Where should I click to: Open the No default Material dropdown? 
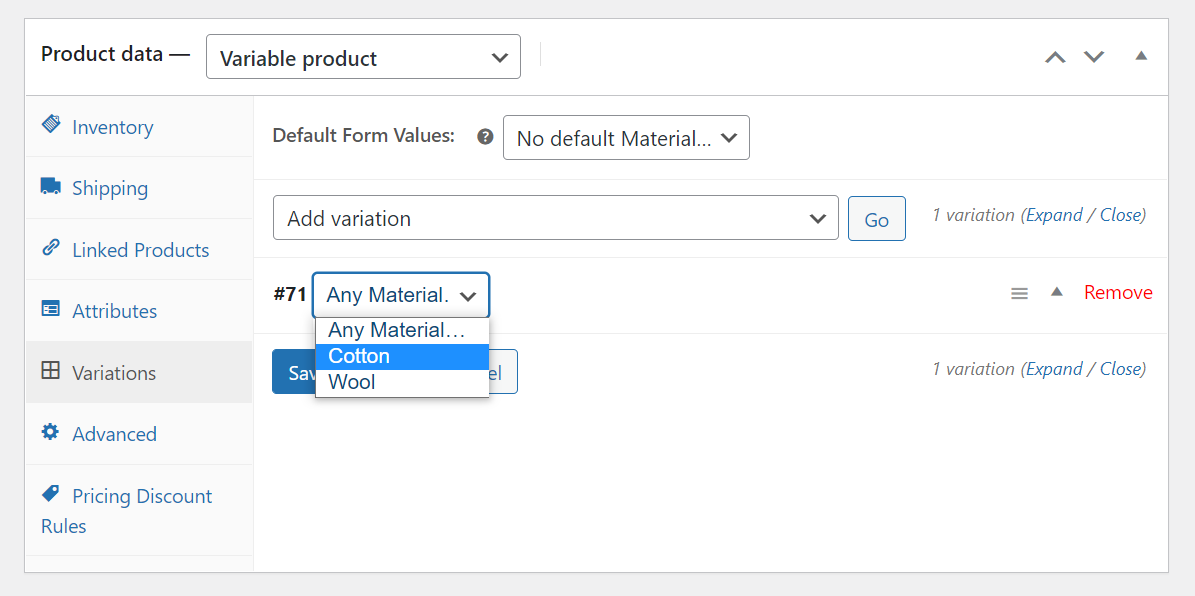pos(626,138)
